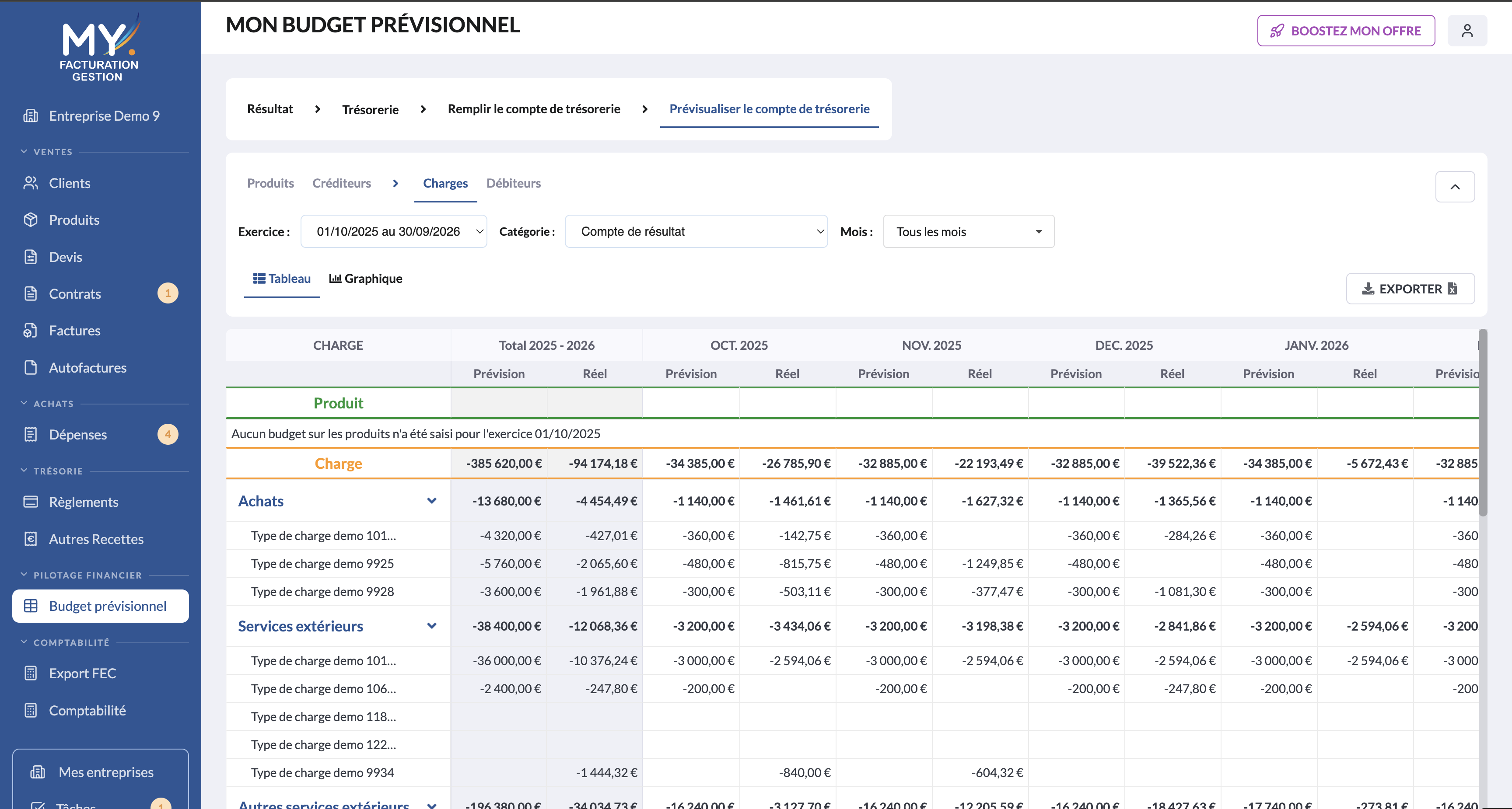Click the Tableau grid icon
Screen dimensions: 1512x809
[x=259, y=278]
